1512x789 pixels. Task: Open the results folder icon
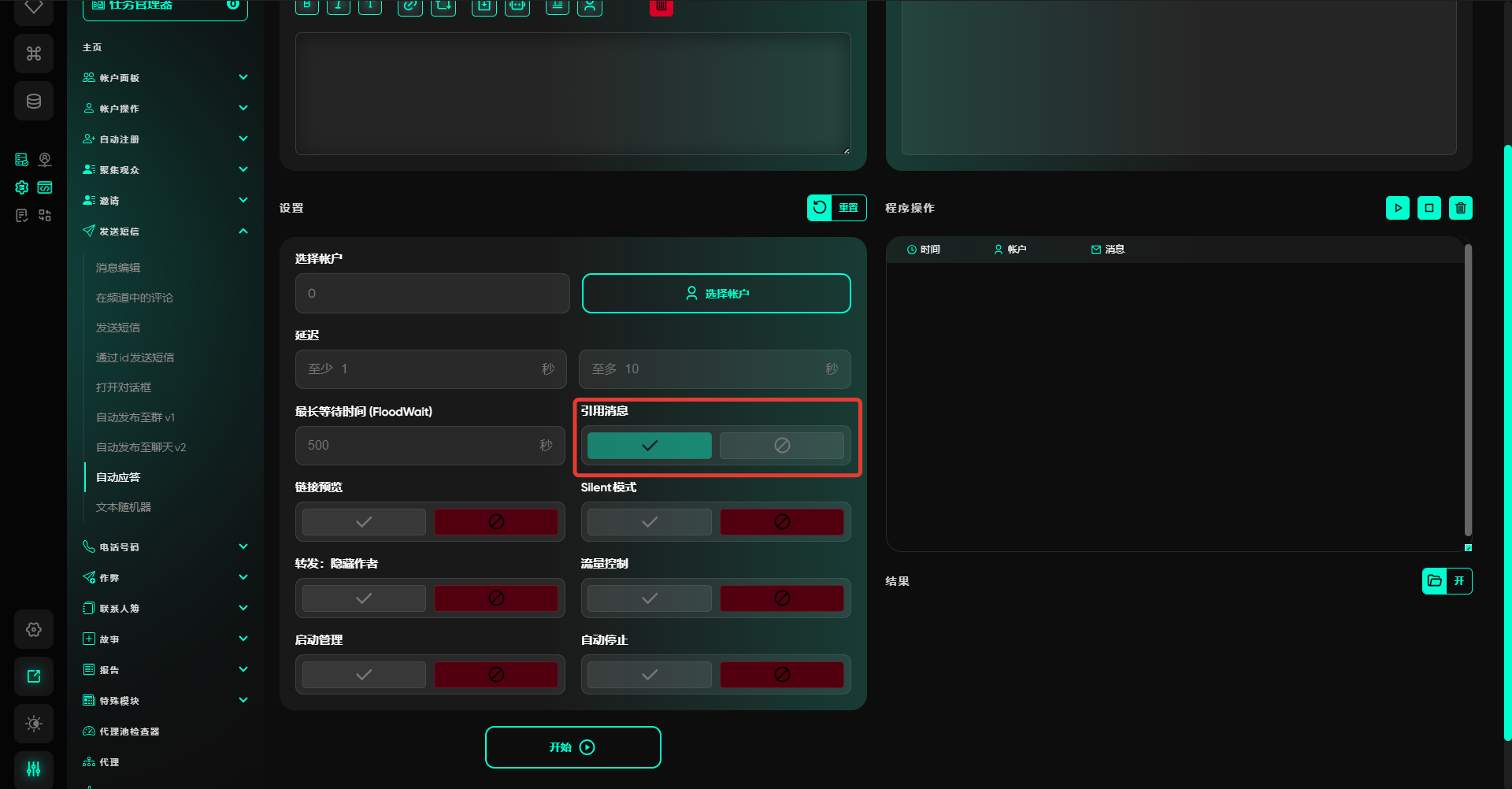click(1434, 581)
